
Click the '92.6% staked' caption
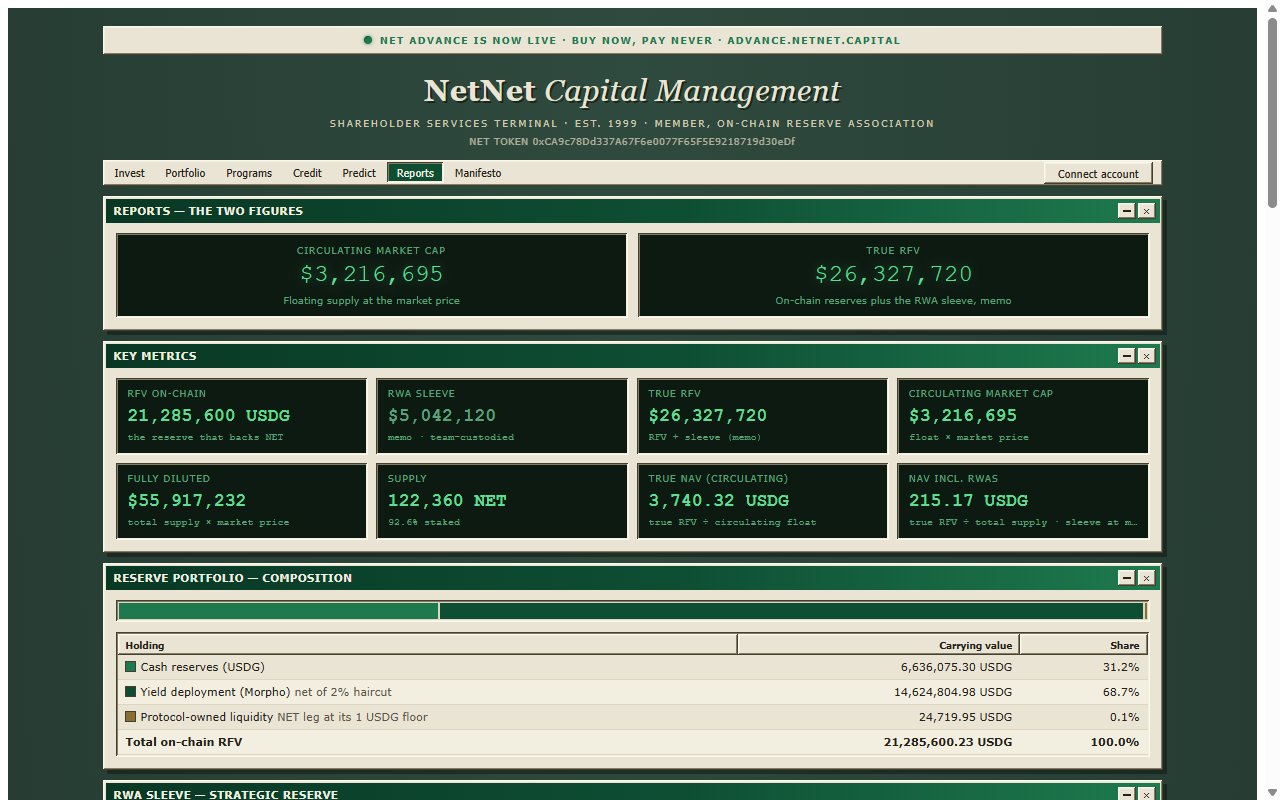(424, 522)
